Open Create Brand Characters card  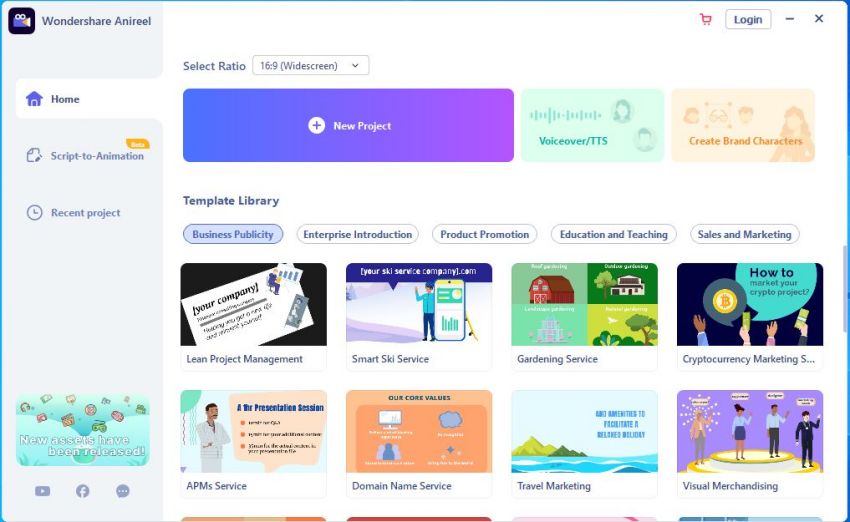(743, 125)
